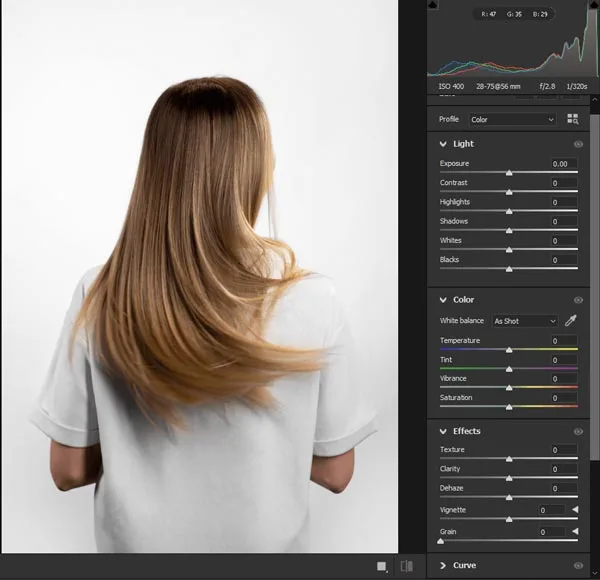Click the Grain slider handle
The height and width of the screenshot is (580, 600).
click(x=440, y=541)
